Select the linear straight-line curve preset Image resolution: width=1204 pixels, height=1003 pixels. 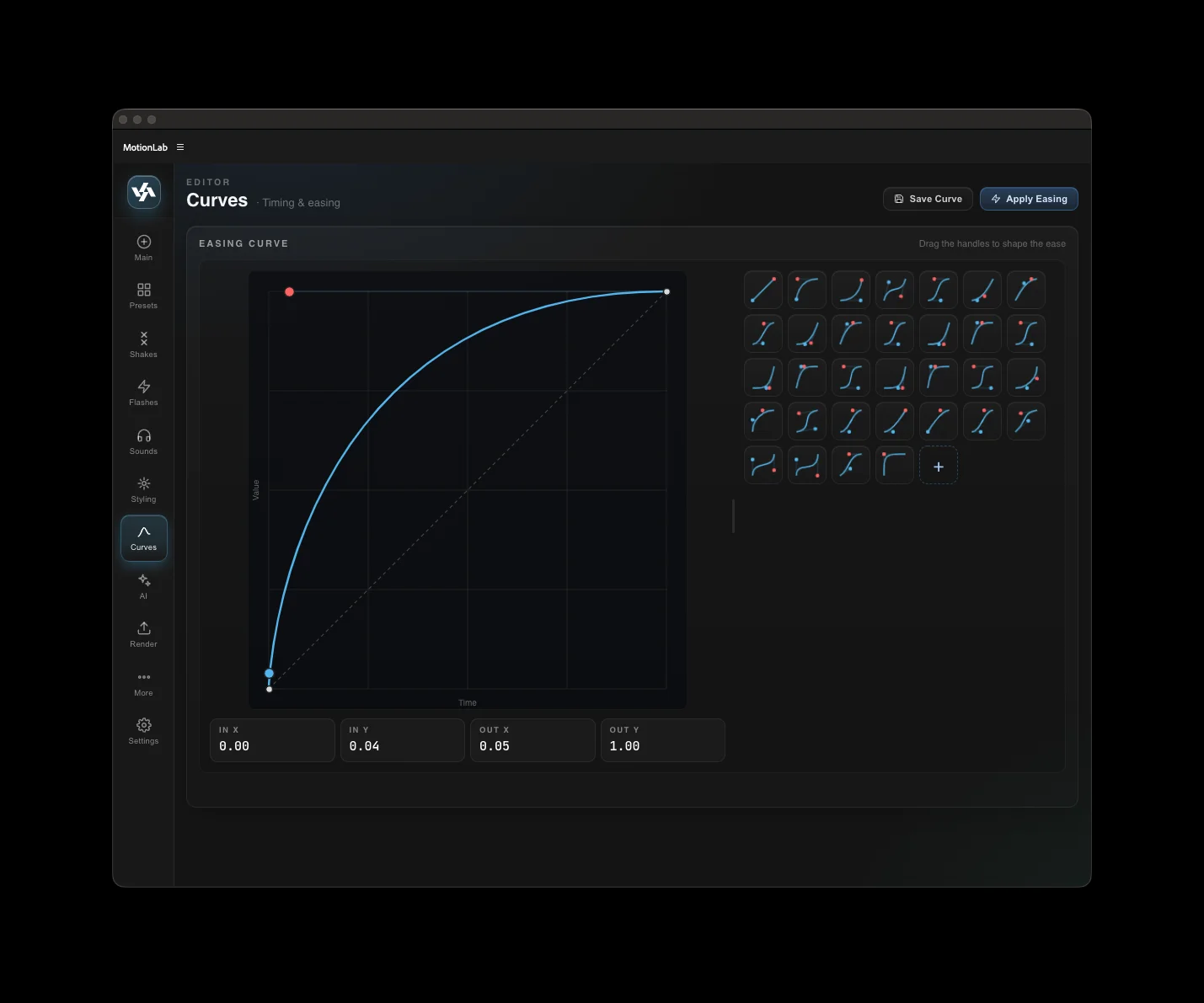(x=763, y=290)
